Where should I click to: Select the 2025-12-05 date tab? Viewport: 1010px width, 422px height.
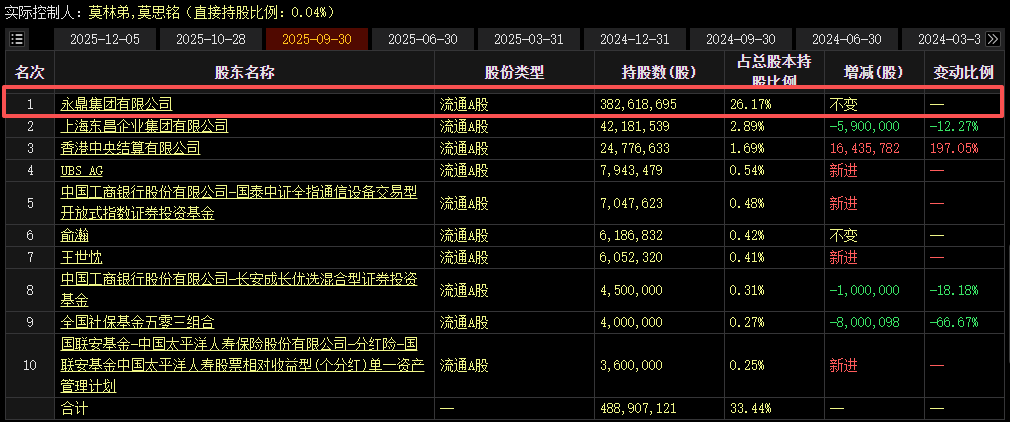tap(104, 39)
